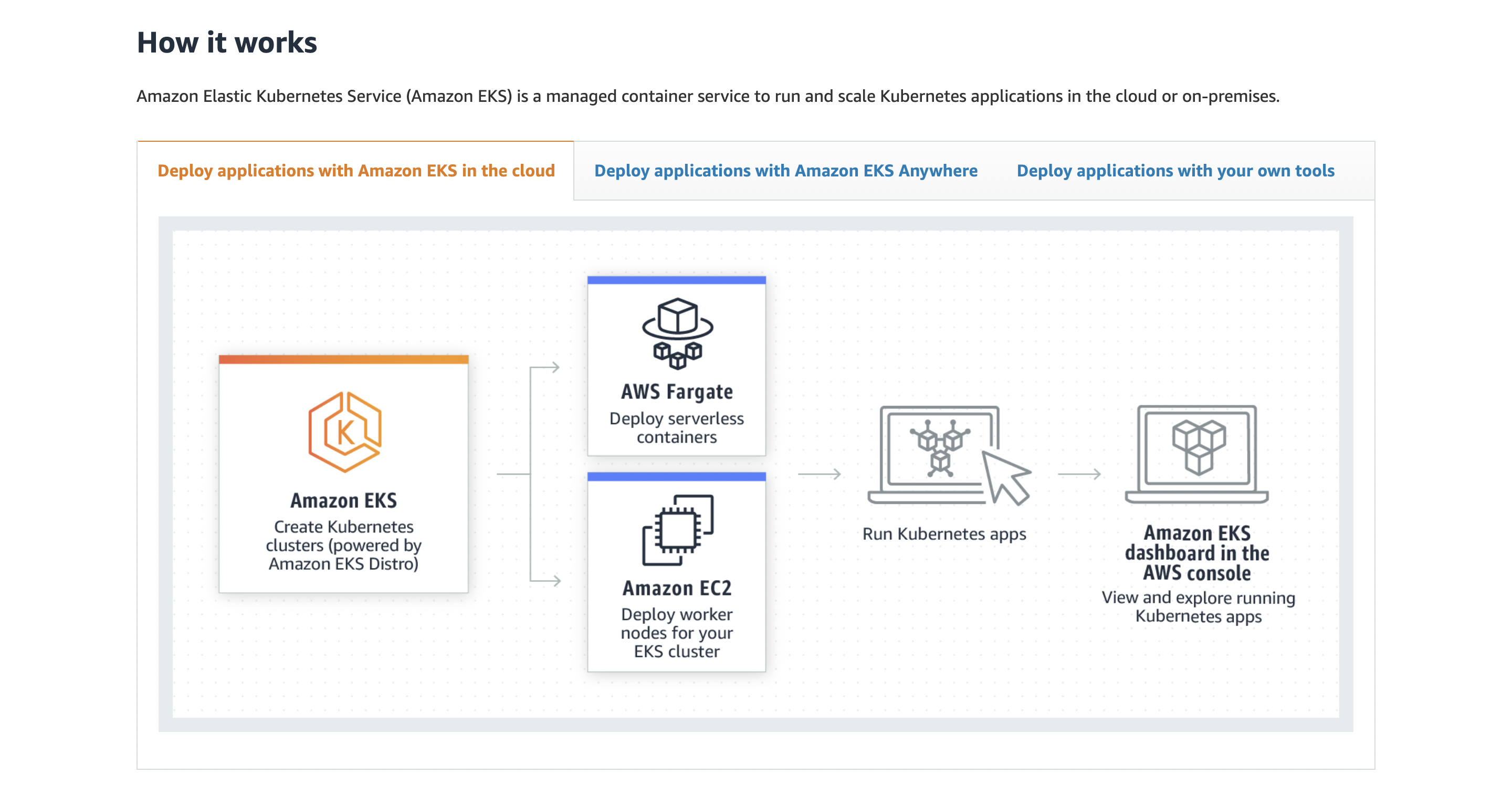Open the 'Deploy applications with Amazon EKS in the cloud' tab

tap(356, 170)
